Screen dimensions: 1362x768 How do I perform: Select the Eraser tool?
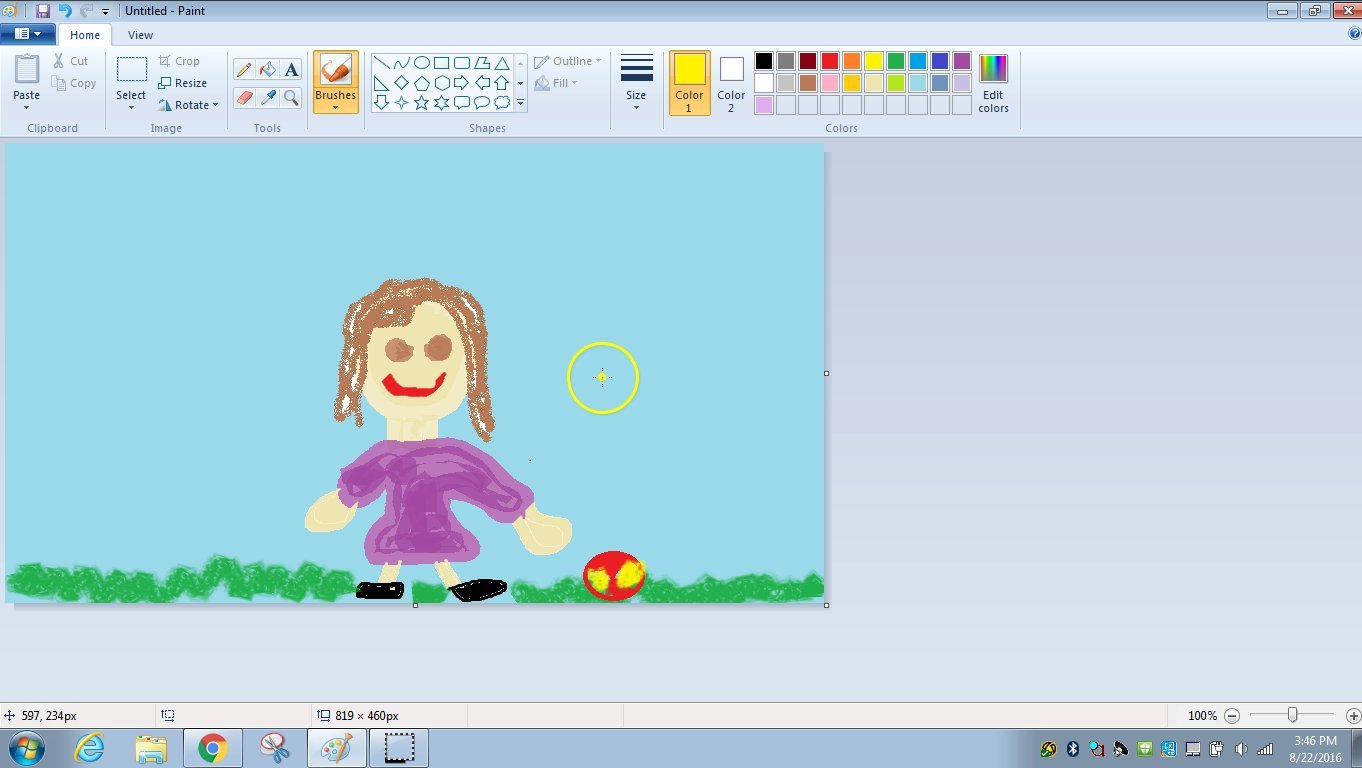(x=244, y=97)
